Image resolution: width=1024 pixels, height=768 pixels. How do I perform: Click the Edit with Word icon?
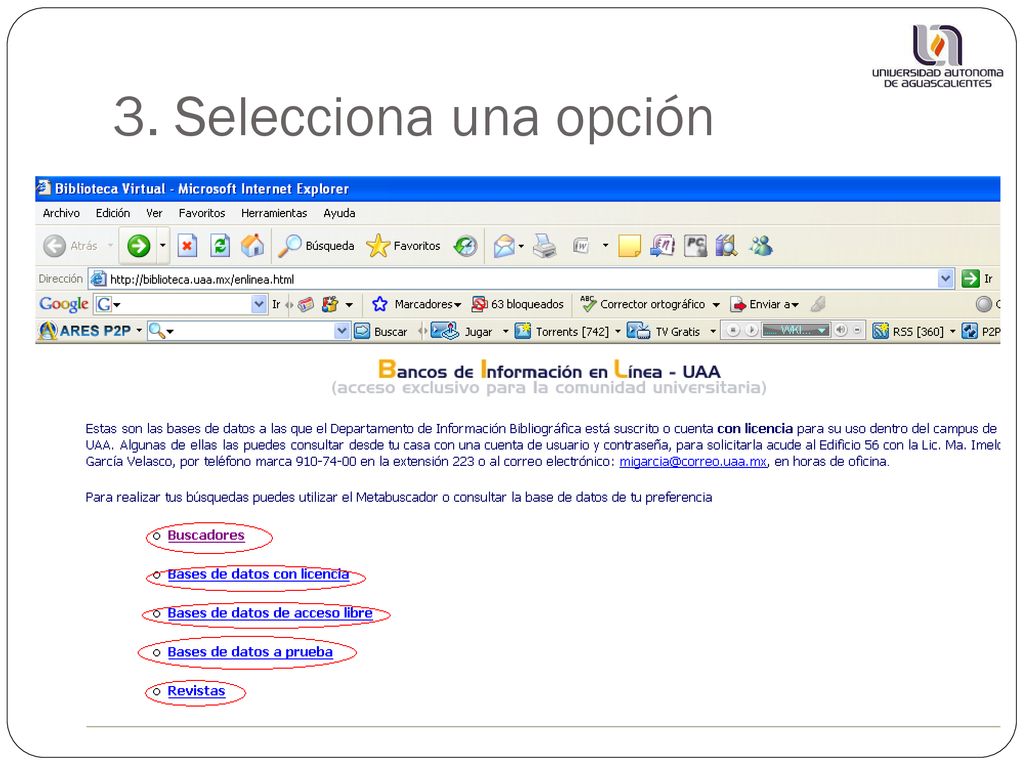[581, 246]
